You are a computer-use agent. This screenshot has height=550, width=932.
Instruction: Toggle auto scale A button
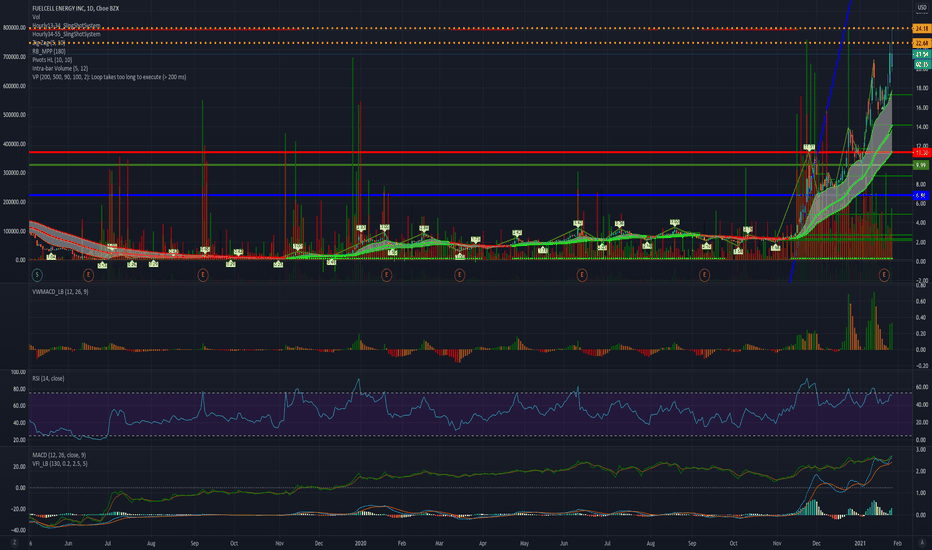coord(922,543)
